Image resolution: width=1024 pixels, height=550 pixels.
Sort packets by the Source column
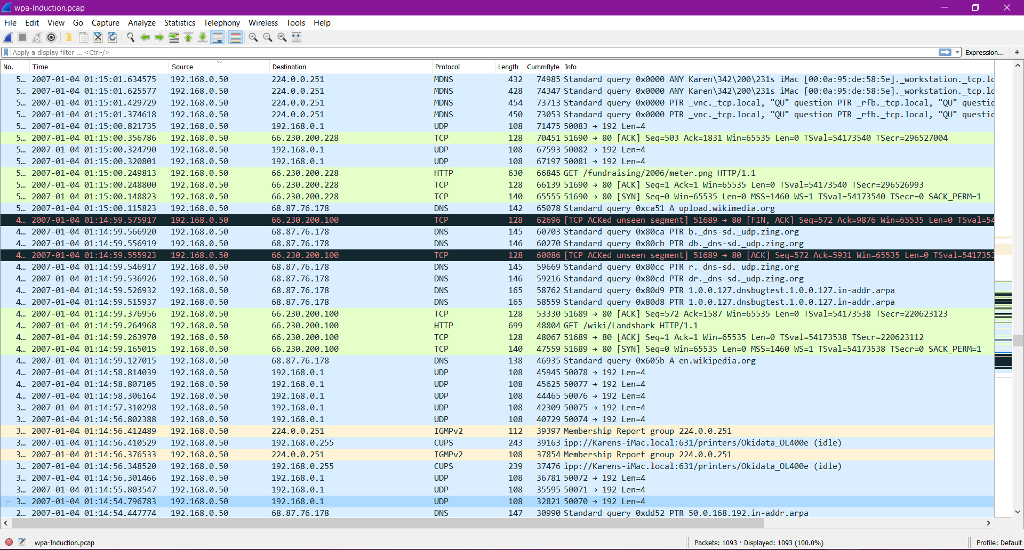click(182, 66)
